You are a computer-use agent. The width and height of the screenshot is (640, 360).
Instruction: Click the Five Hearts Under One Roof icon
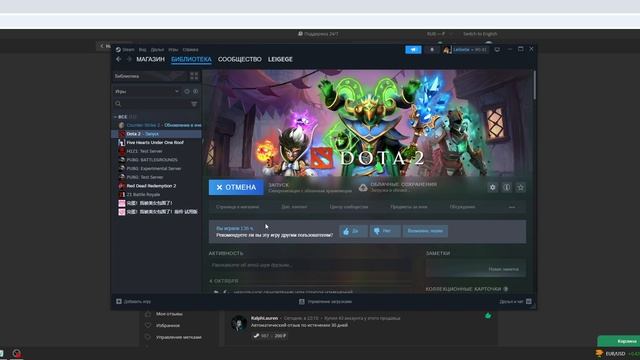[x=122, y=142]
